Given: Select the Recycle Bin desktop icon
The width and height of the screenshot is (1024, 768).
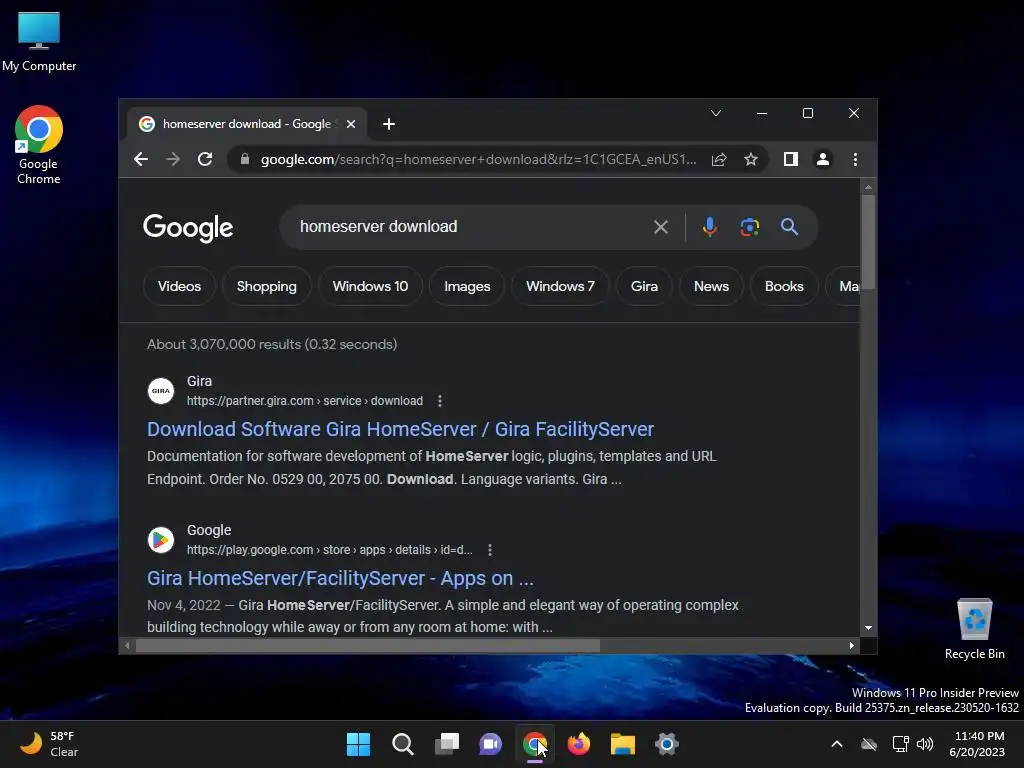Looking at the screenshot, I should click(x=974, y=630).
